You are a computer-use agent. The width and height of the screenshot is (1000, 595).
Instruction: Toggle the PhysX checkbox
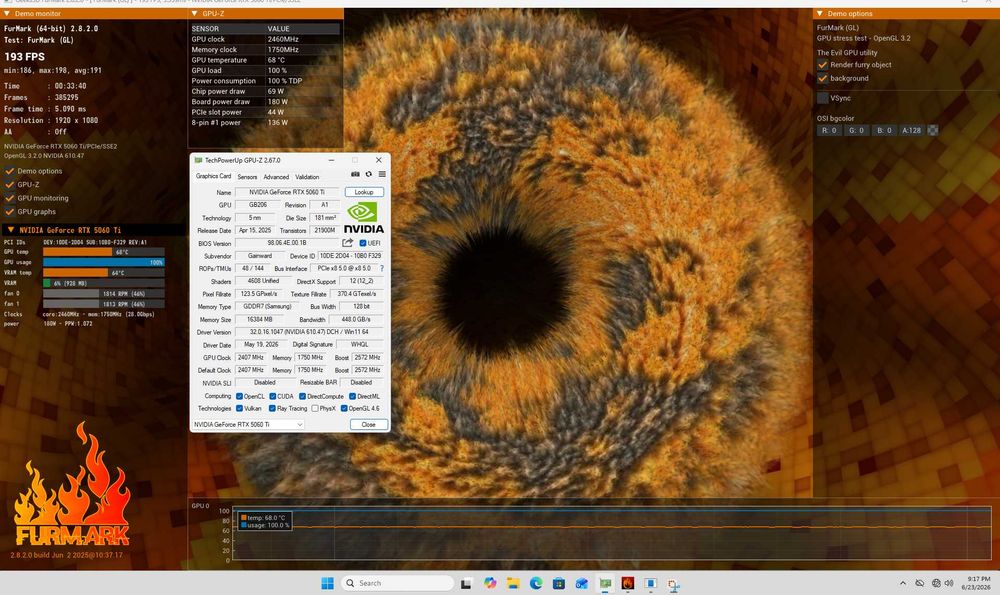pyautogui.click(x=314, y=408)
